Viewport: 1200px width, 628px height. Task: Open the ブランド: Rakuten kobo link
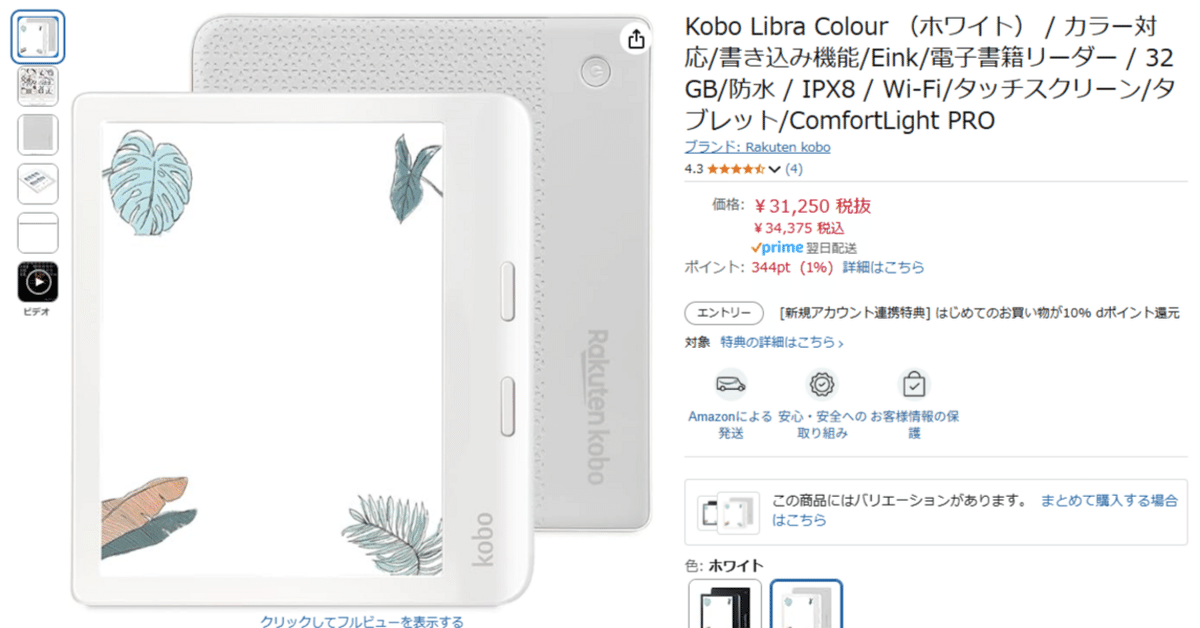click(x=757, y=147)
